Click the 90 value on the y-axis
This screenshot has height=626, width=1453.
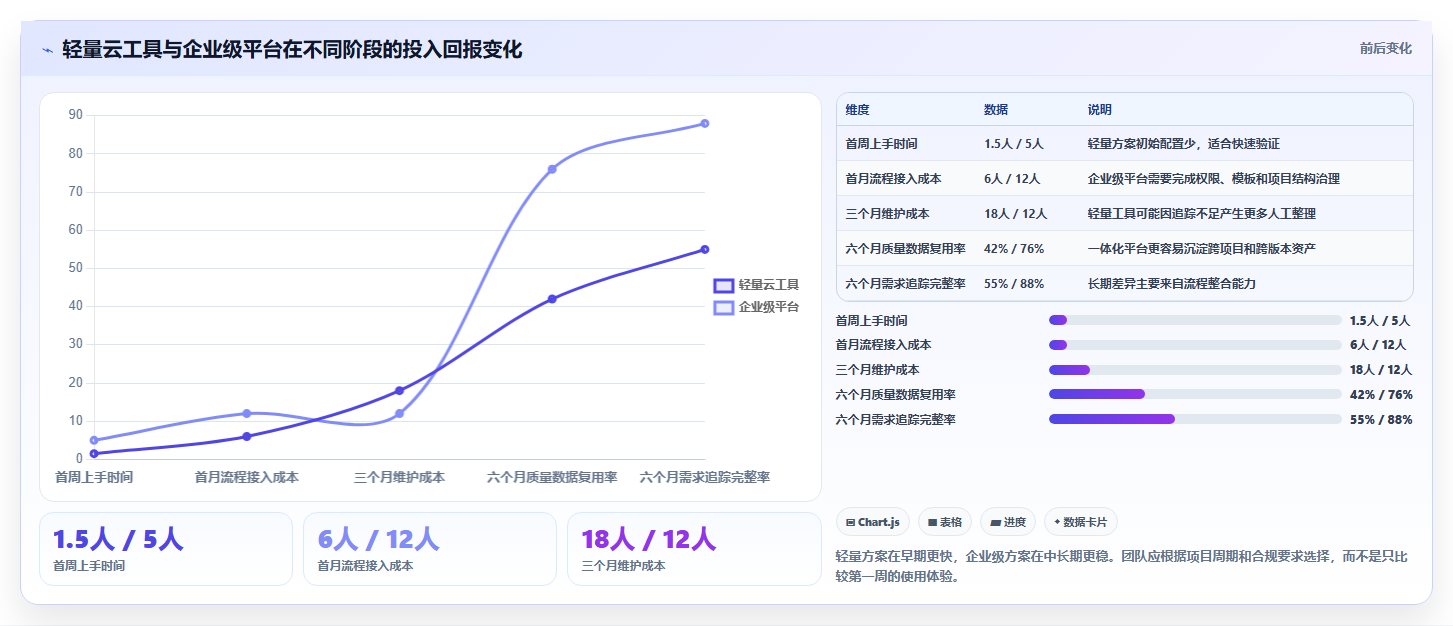tap(75, 115)
